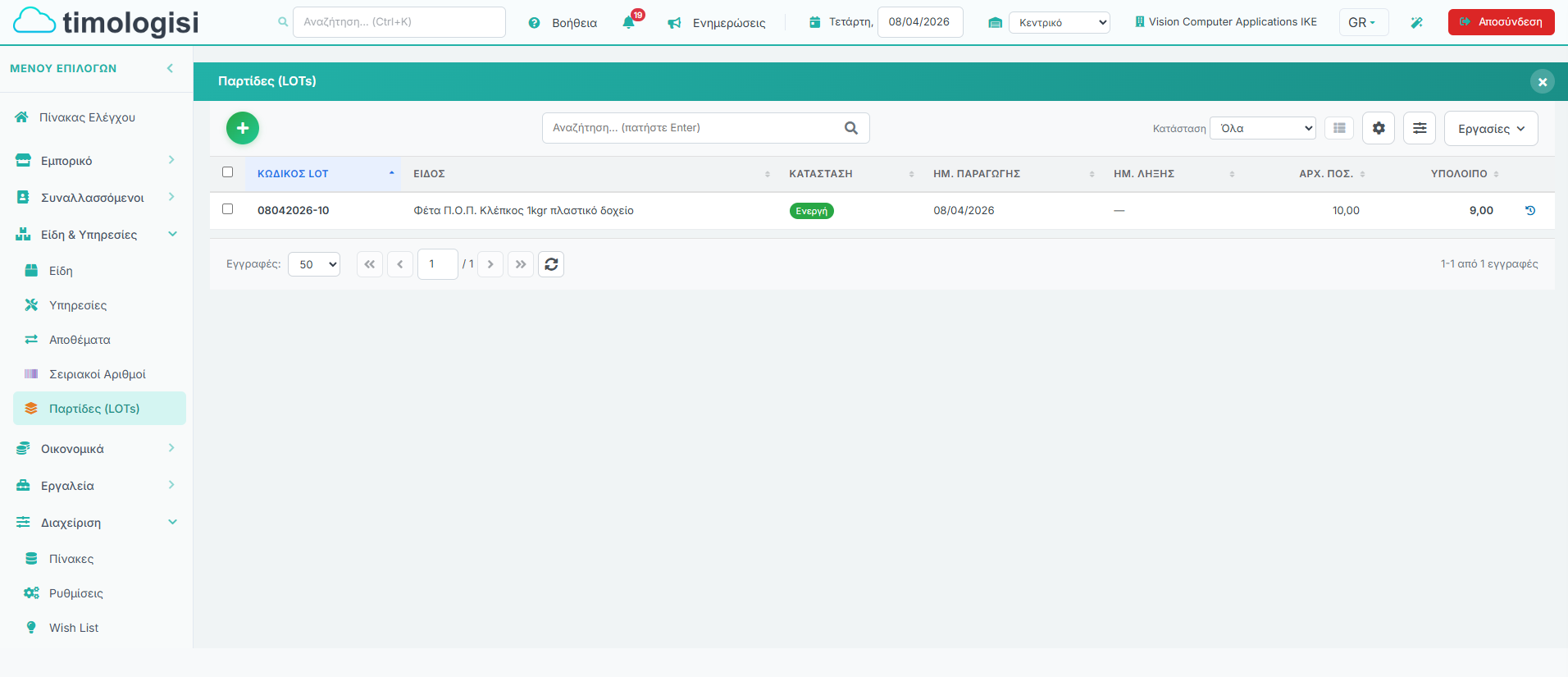Open grid settings gear icon
Screen dimensions: 1568x677
[x=1379, y=128]
